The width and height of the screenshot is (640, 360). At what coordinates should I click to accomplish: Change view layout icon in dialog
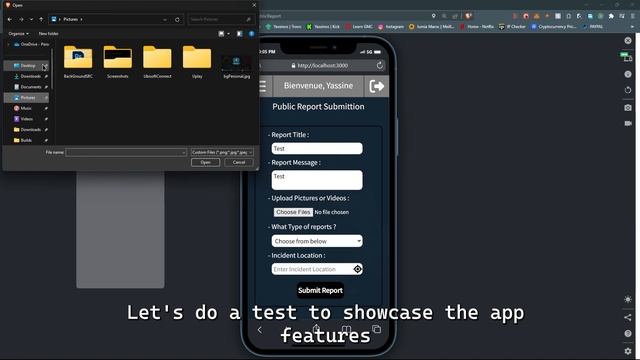click(221, 33)
